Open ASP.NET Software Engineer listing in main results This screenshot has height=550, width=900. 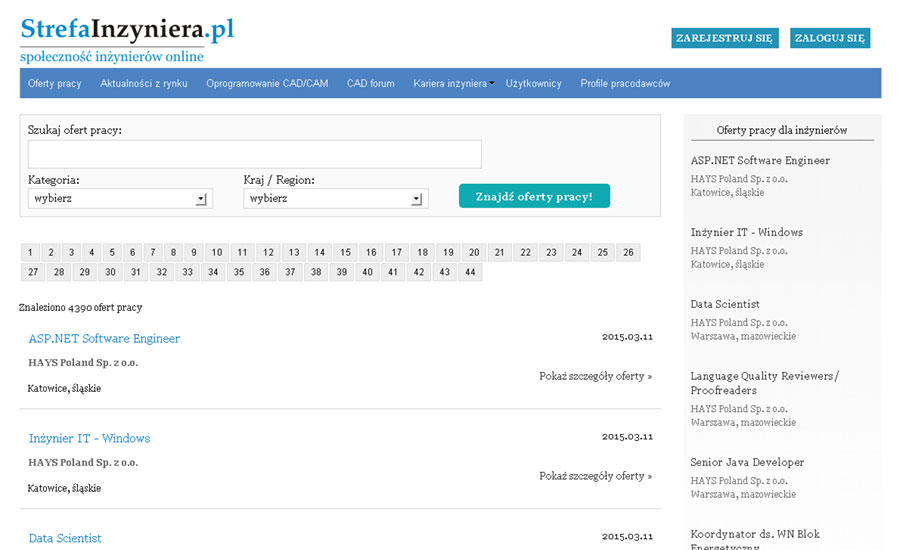pos(104,339)
